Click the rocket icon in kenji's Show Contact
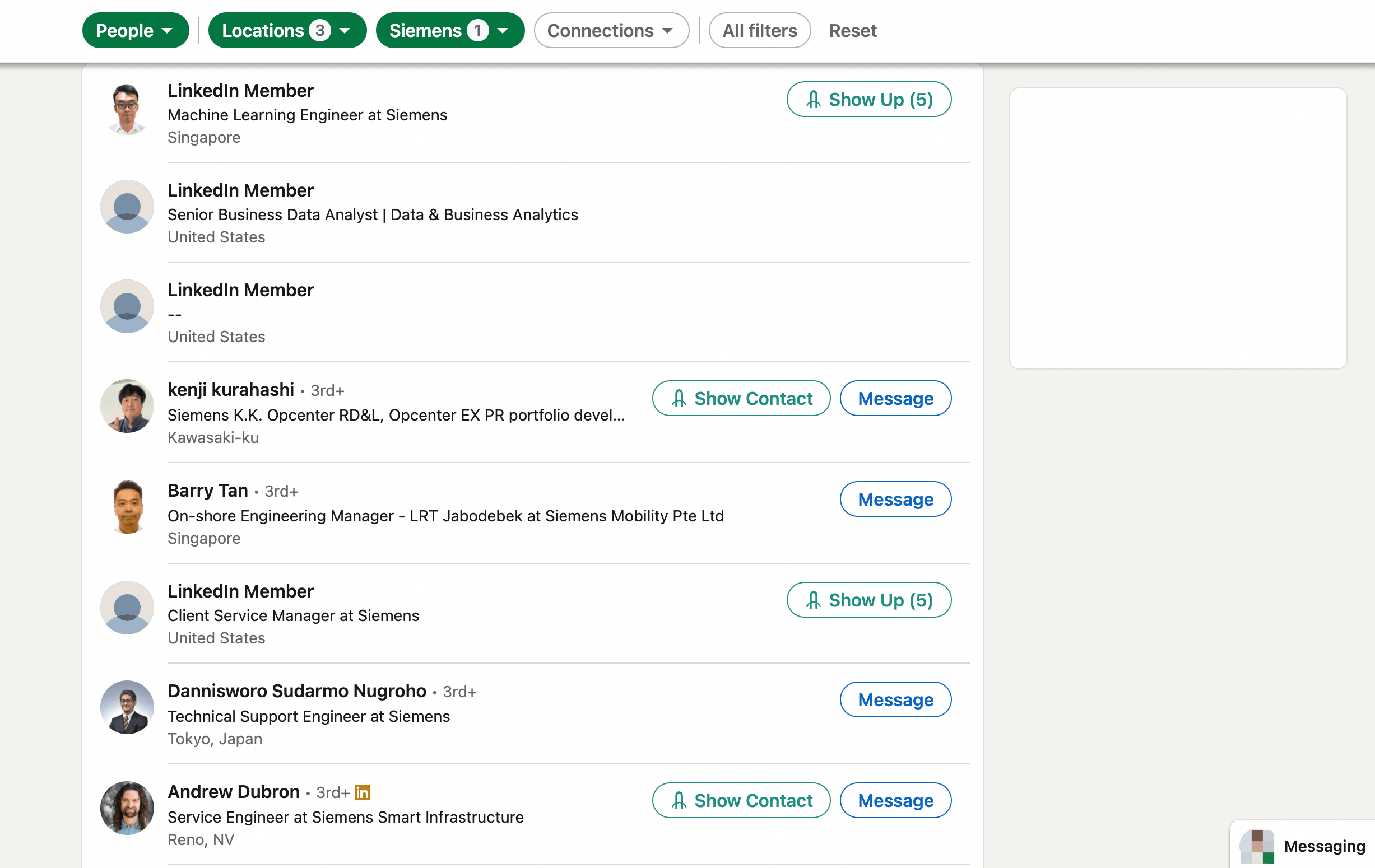This screenshot has height=868, width=1375. coord(679,398)
